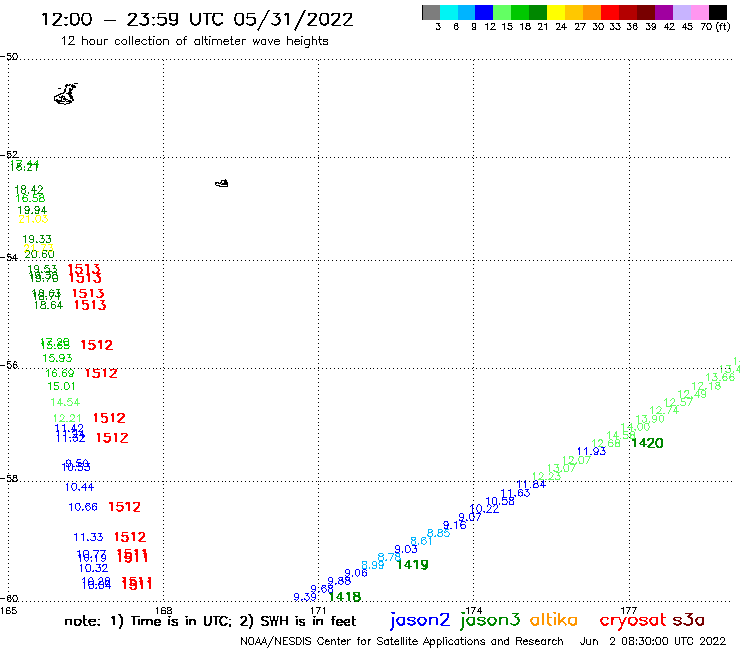Select the latitude axis label -58
Image resolution: width=740 pixels, height=650 pixels.
[x=9, y=478]
